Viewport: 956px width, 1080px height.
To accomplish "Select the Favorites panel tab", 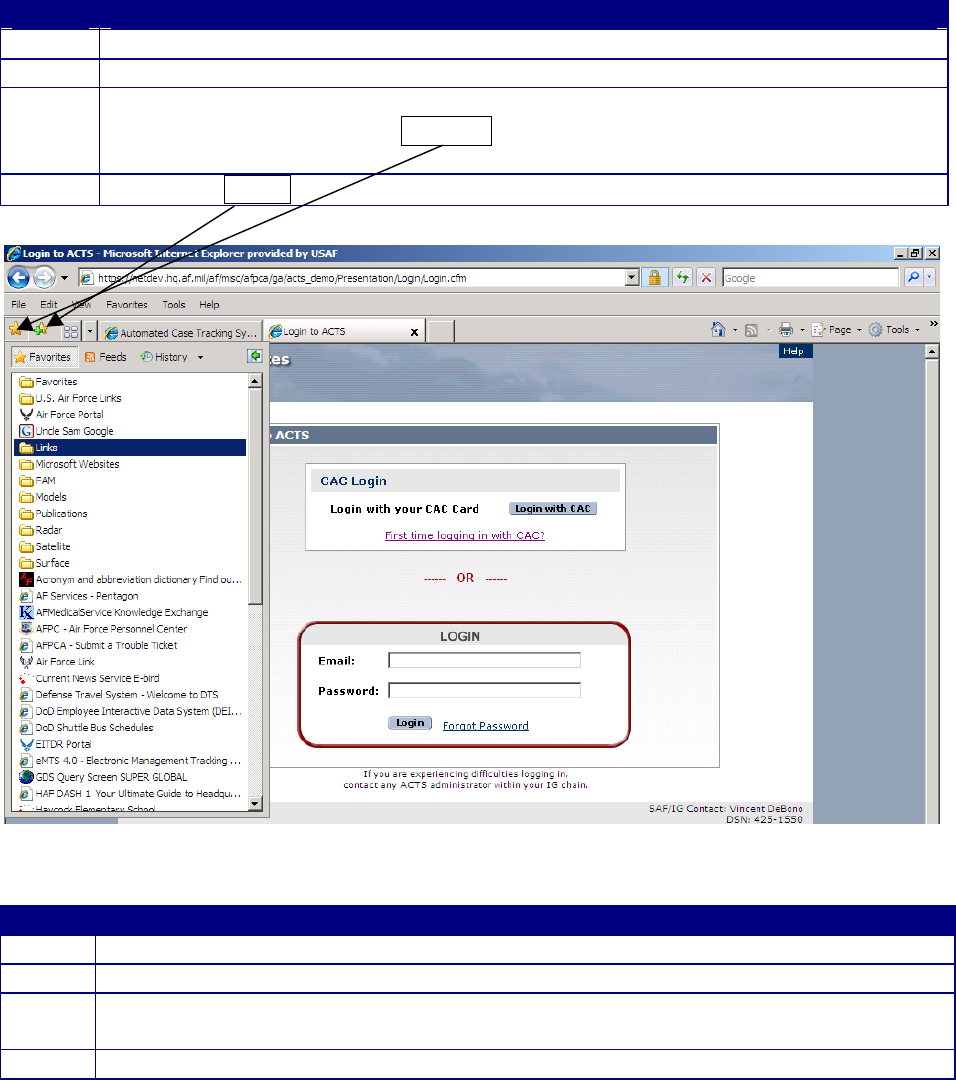I will [x=42, y=357].
